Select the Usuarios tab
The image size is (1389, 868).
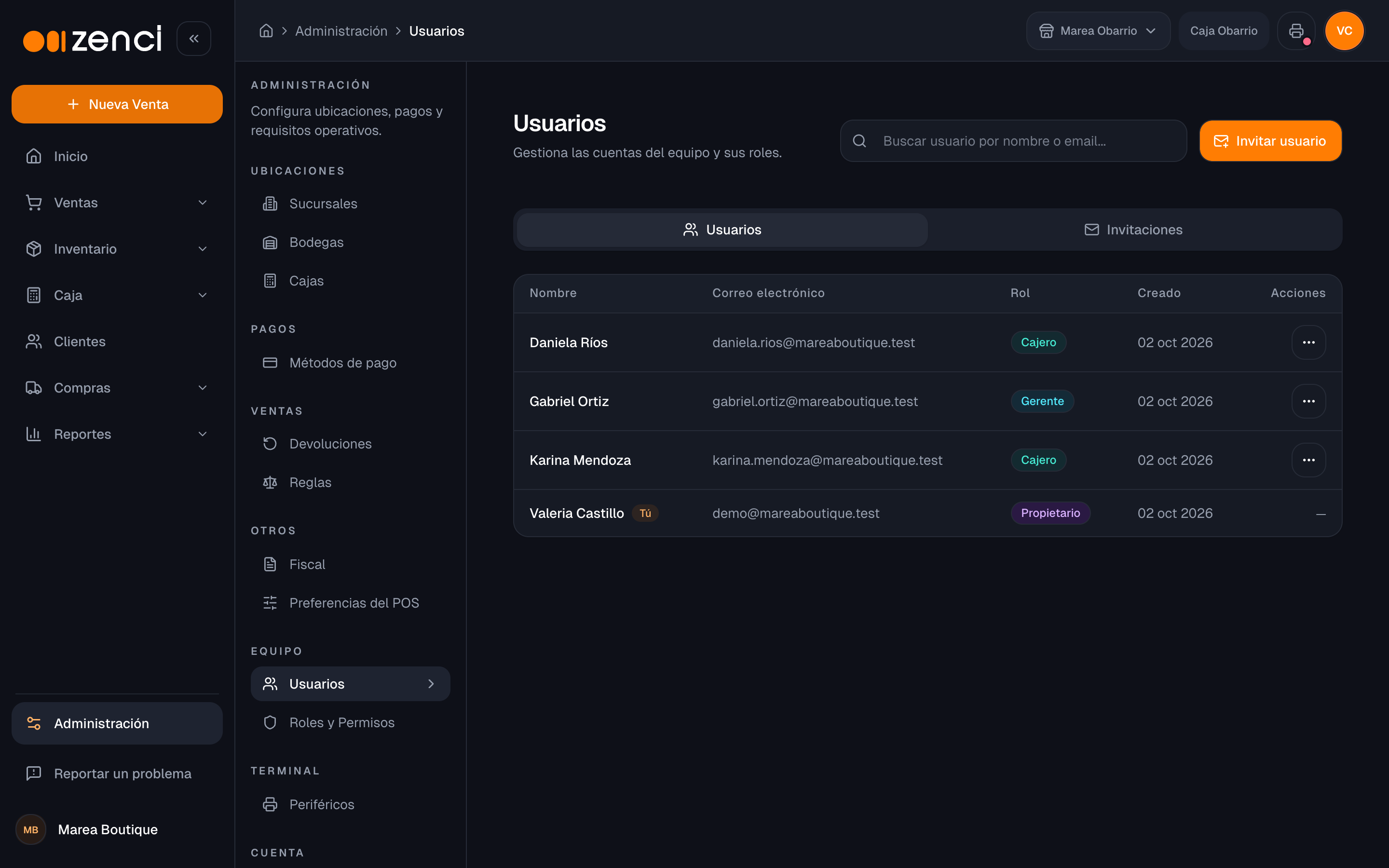(722, 230)
